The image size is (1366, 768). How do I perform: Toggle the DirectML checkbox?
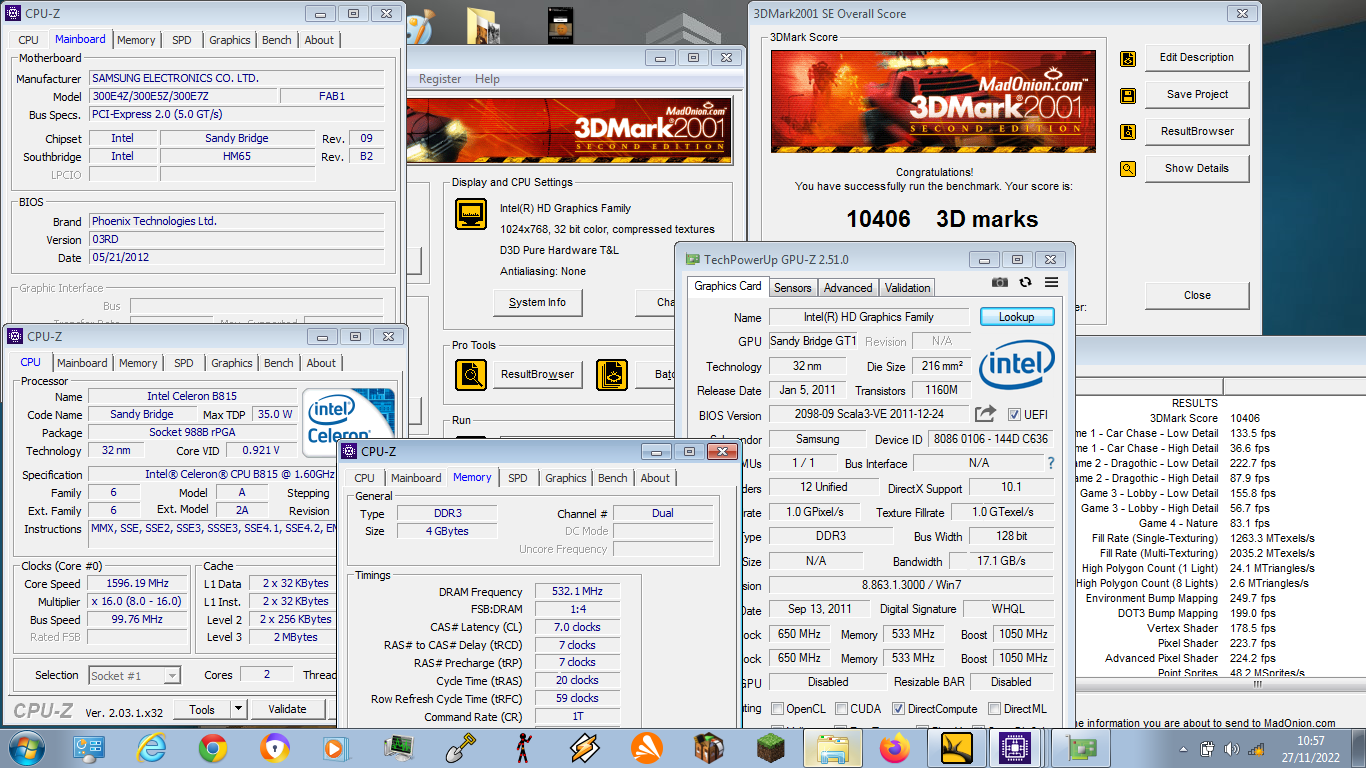[994, 708]
